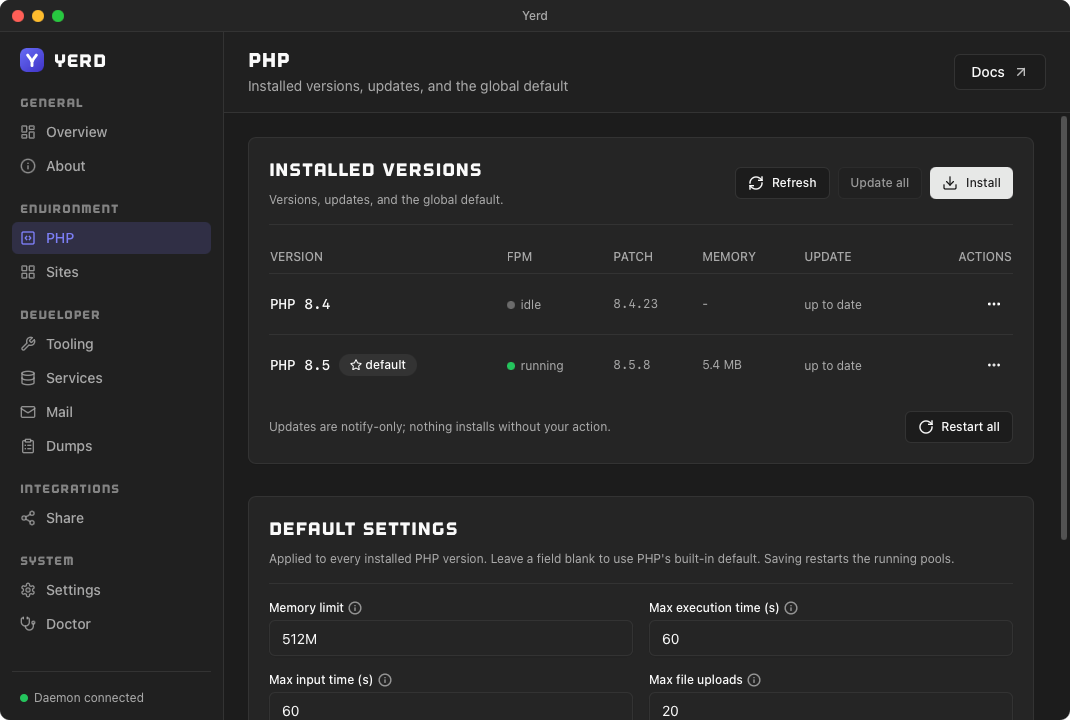Go to the About page
Screen dimensions: 1070x720
pos(111,166)
